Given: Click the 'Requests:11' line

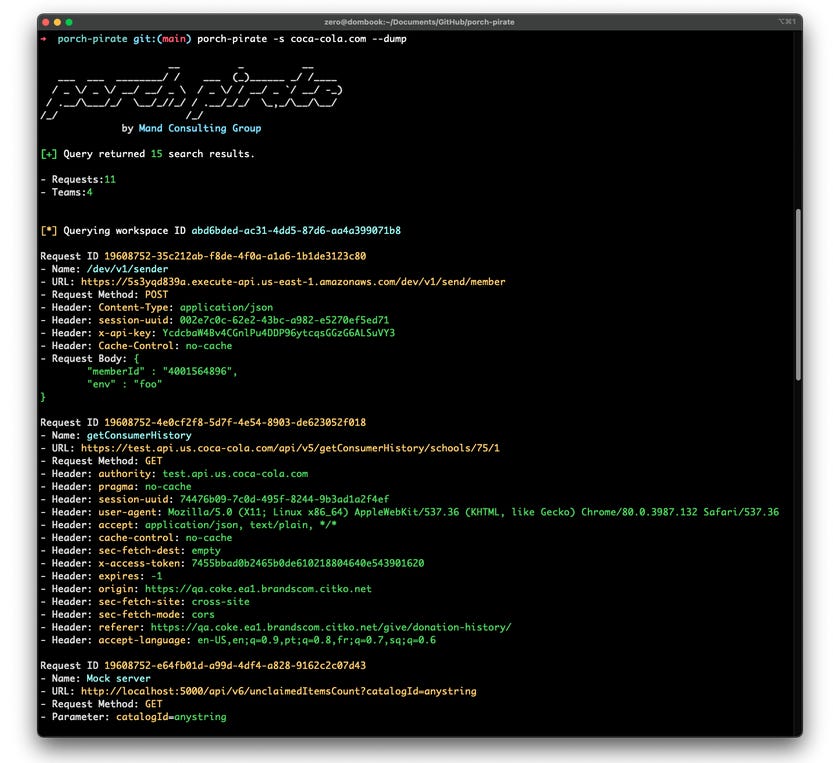Looking at the screenshot, I should 78,180.
